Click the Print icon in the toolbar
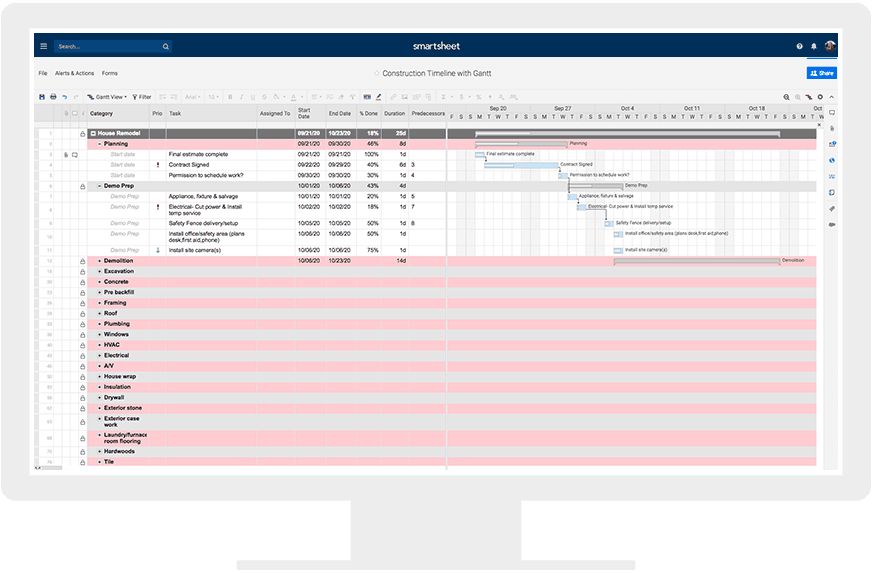Image resolution: width=873 pixels, height=573 pixels. (x=53, y=97)
